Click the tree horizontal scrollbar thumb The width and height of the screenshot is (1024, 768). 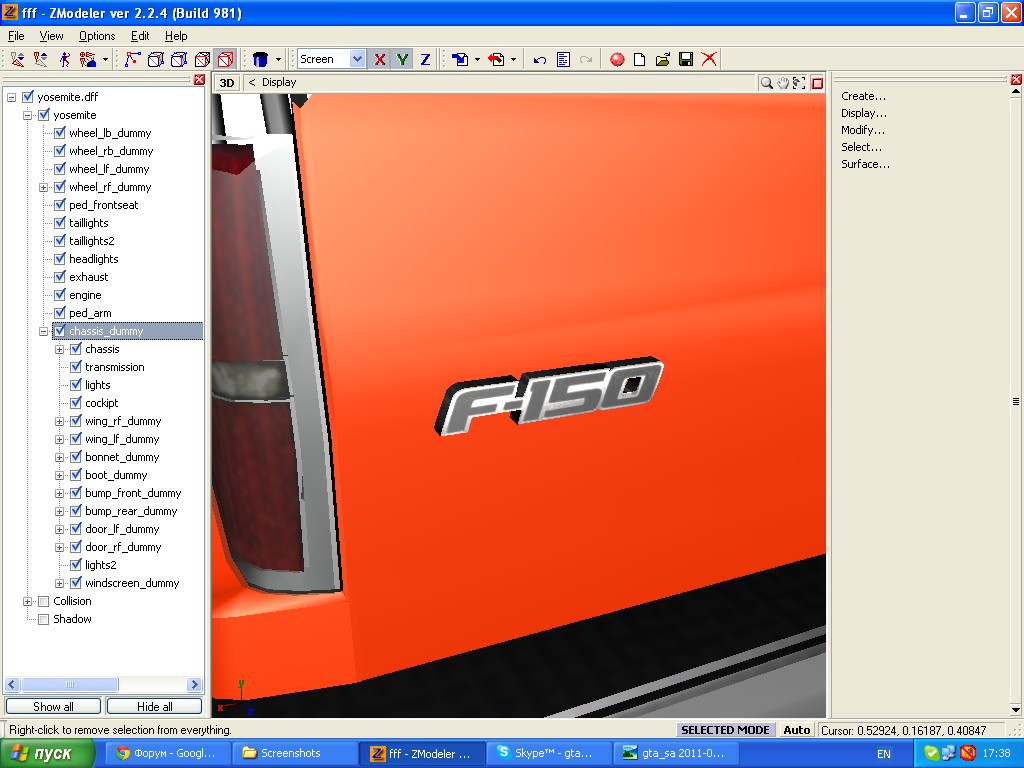[70, 684]
